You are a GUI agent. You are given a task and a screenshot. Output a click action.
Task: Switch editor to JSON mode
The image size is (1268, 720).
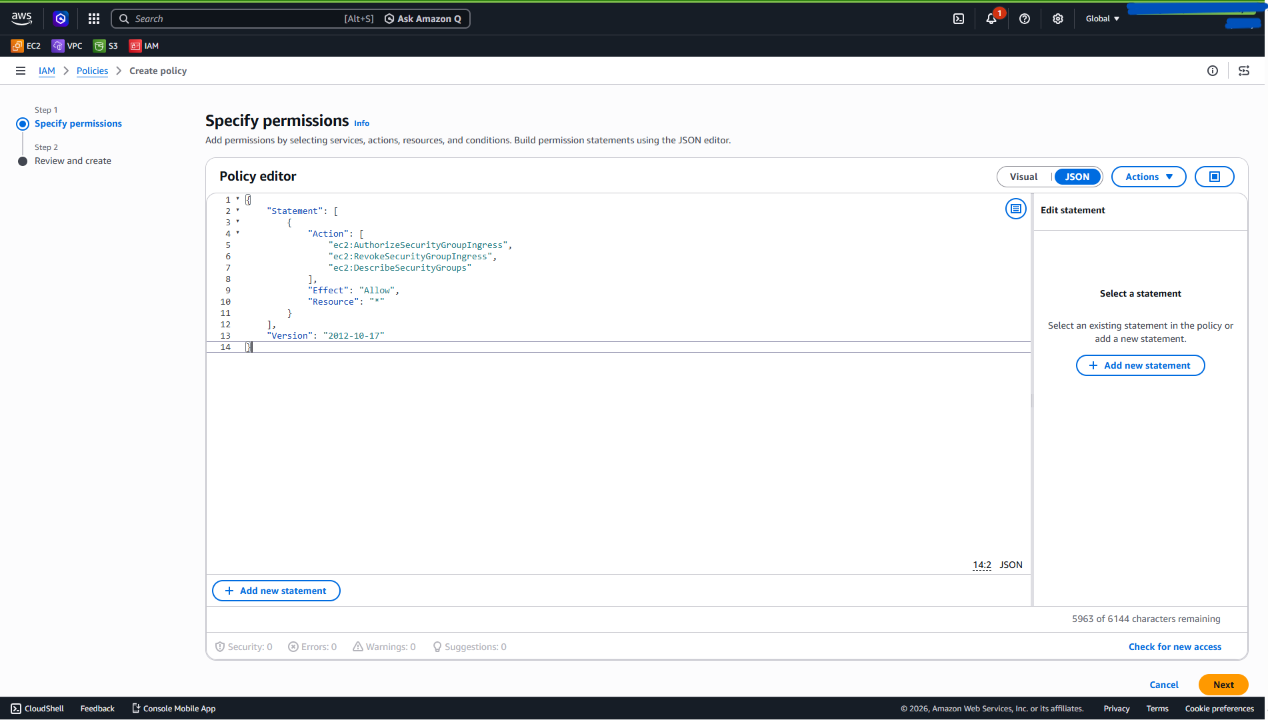pyautogui.click(x=1077, y=177)
